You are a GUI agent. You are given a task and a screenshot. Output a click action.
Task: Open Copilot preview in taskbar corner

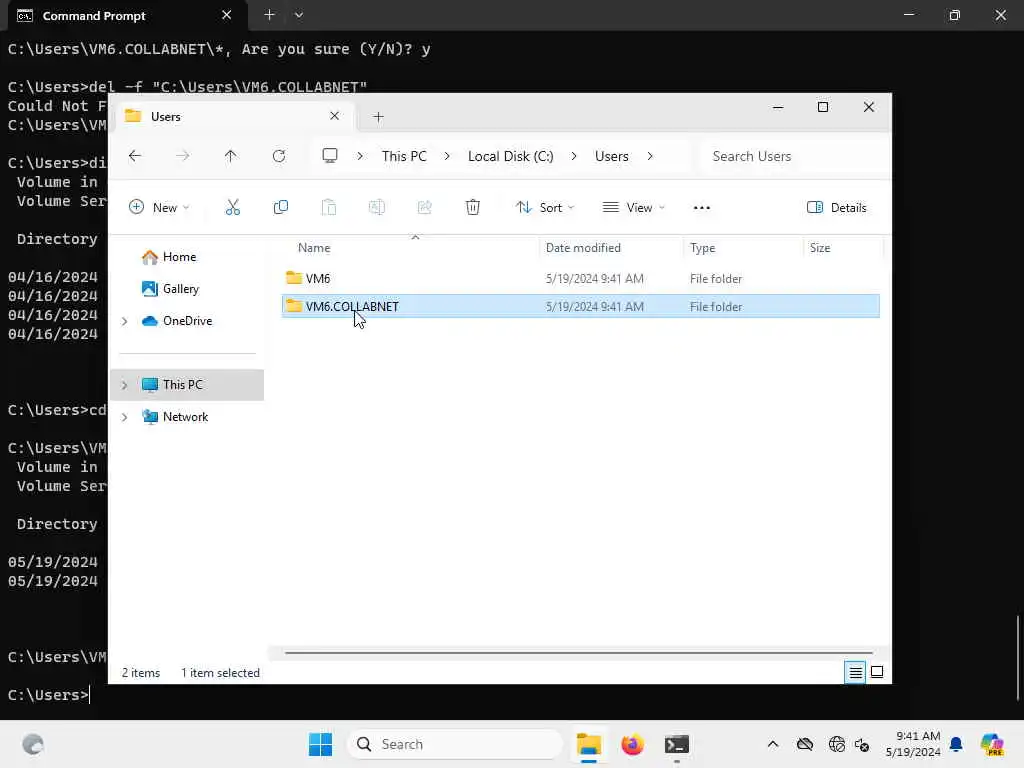(x=992, y=744)
